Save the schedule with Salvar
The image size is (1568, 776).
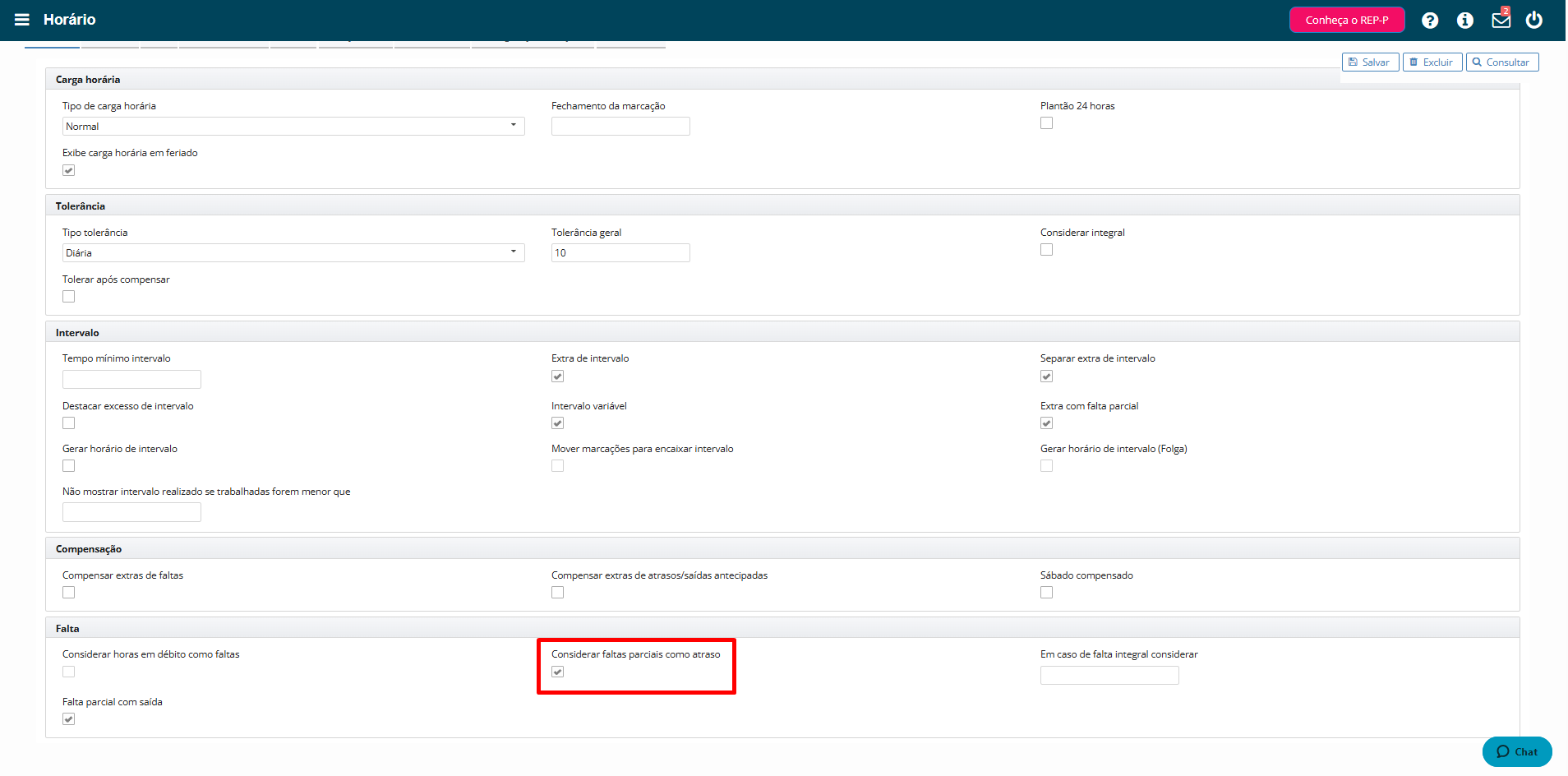tap(1370, 62)
